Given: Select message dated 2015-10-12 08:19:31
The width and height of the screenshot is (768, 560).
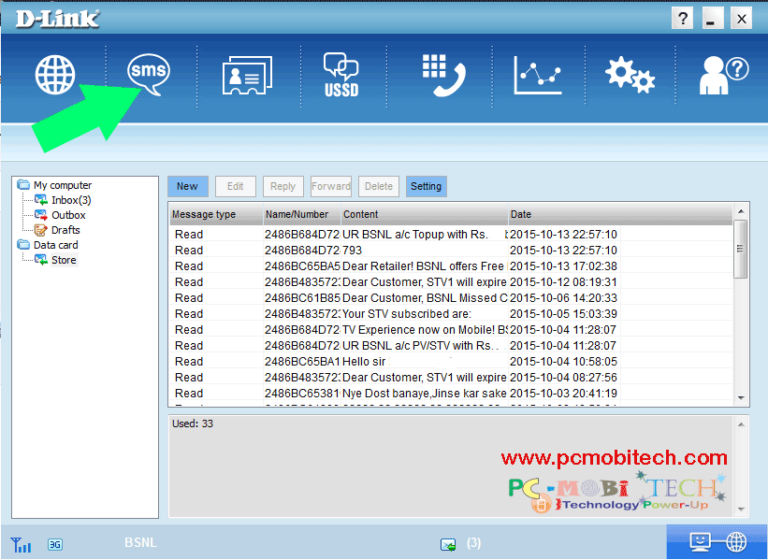Looking at the screenshot, I should point(451,282).
